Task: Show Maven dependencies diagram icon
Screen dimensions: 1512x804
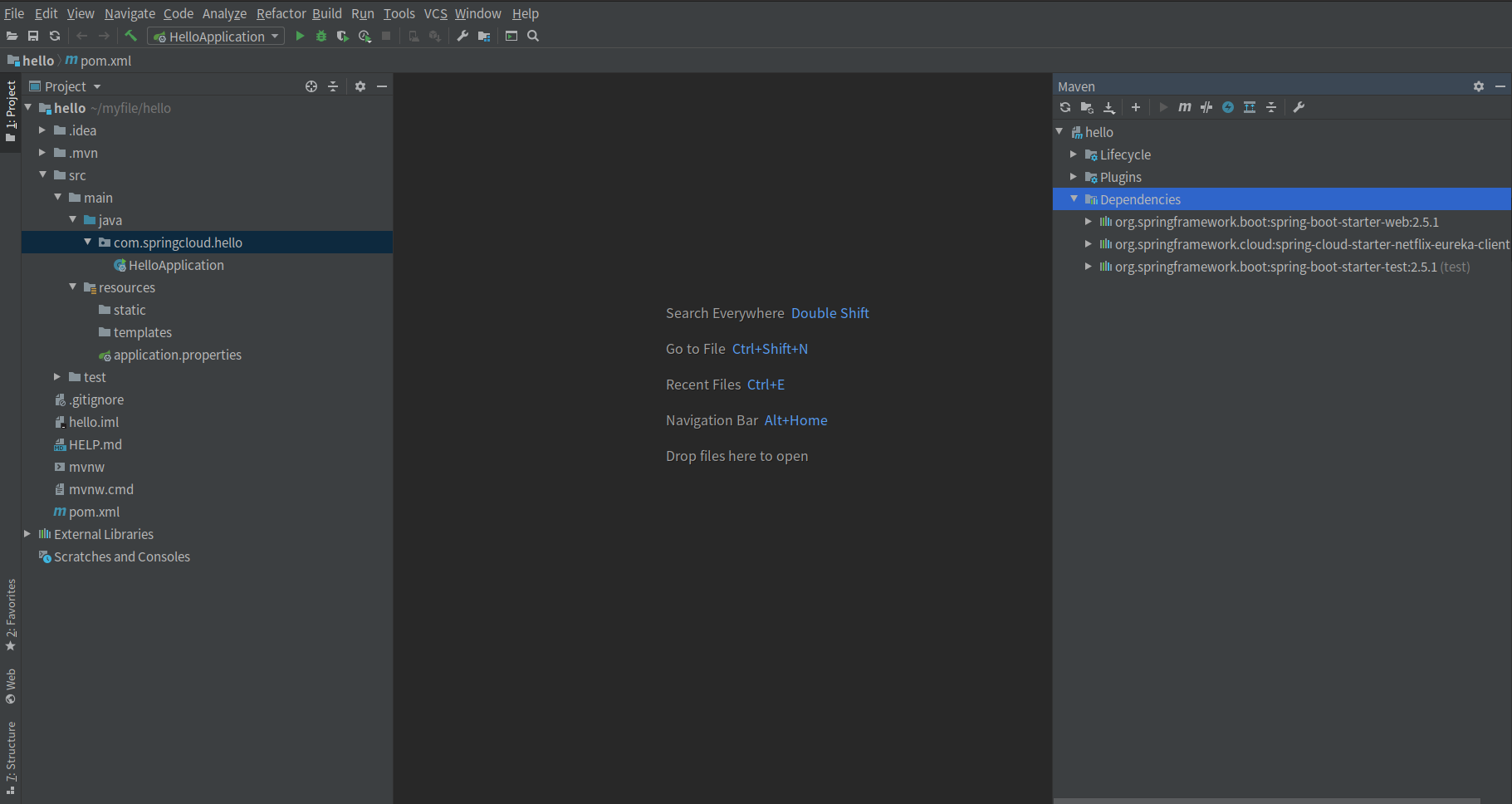Action: (x=1250, y=107)
